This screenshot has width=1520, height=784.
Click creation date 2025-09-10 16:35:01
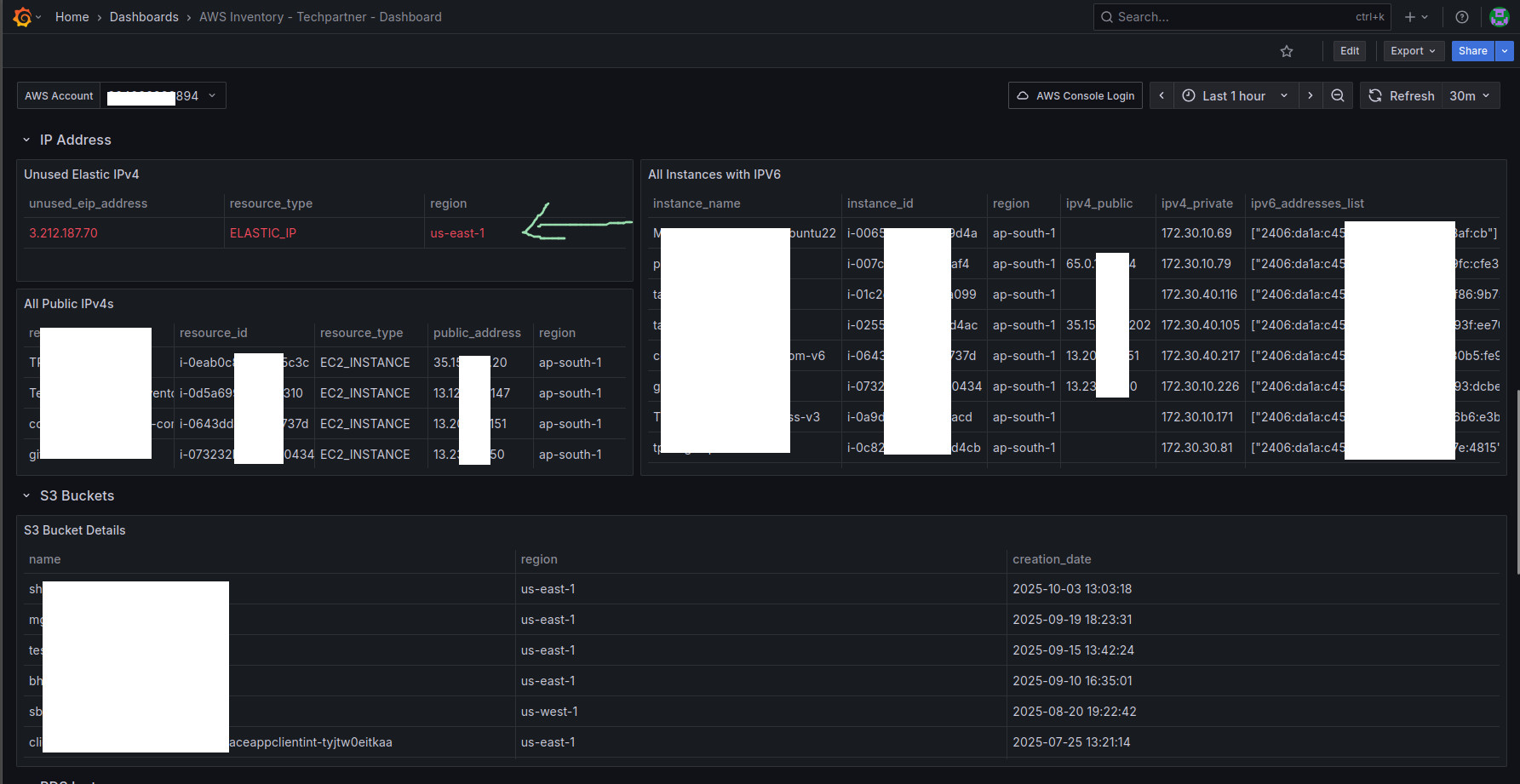pos(1072,681)
